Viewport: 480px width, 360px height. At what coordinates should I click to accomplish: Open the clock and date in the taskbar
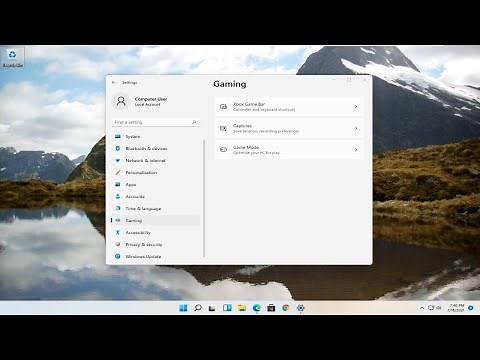456,308
